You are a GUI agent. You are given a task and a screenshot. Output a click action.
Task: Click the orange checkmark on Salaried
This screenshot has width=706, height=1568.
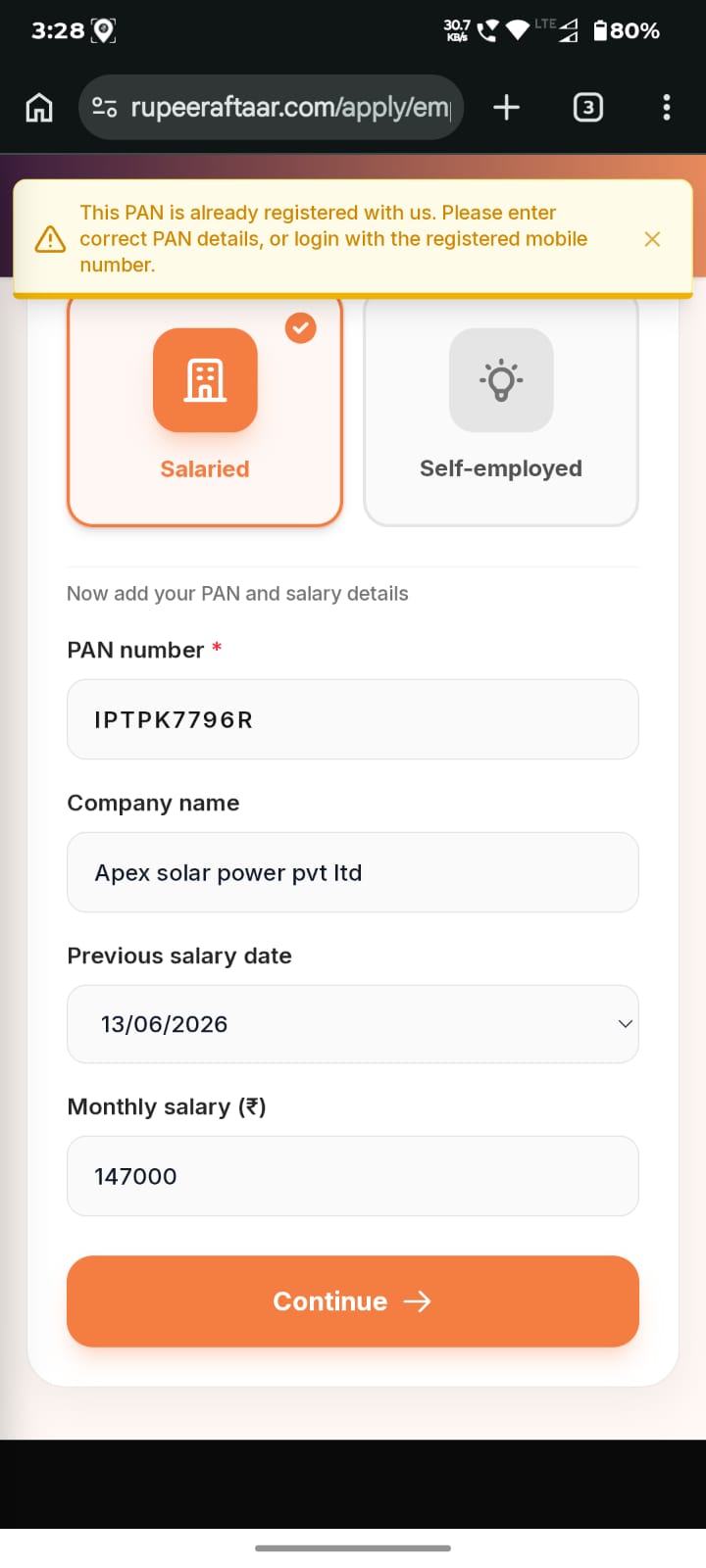(x=301, y=327)
